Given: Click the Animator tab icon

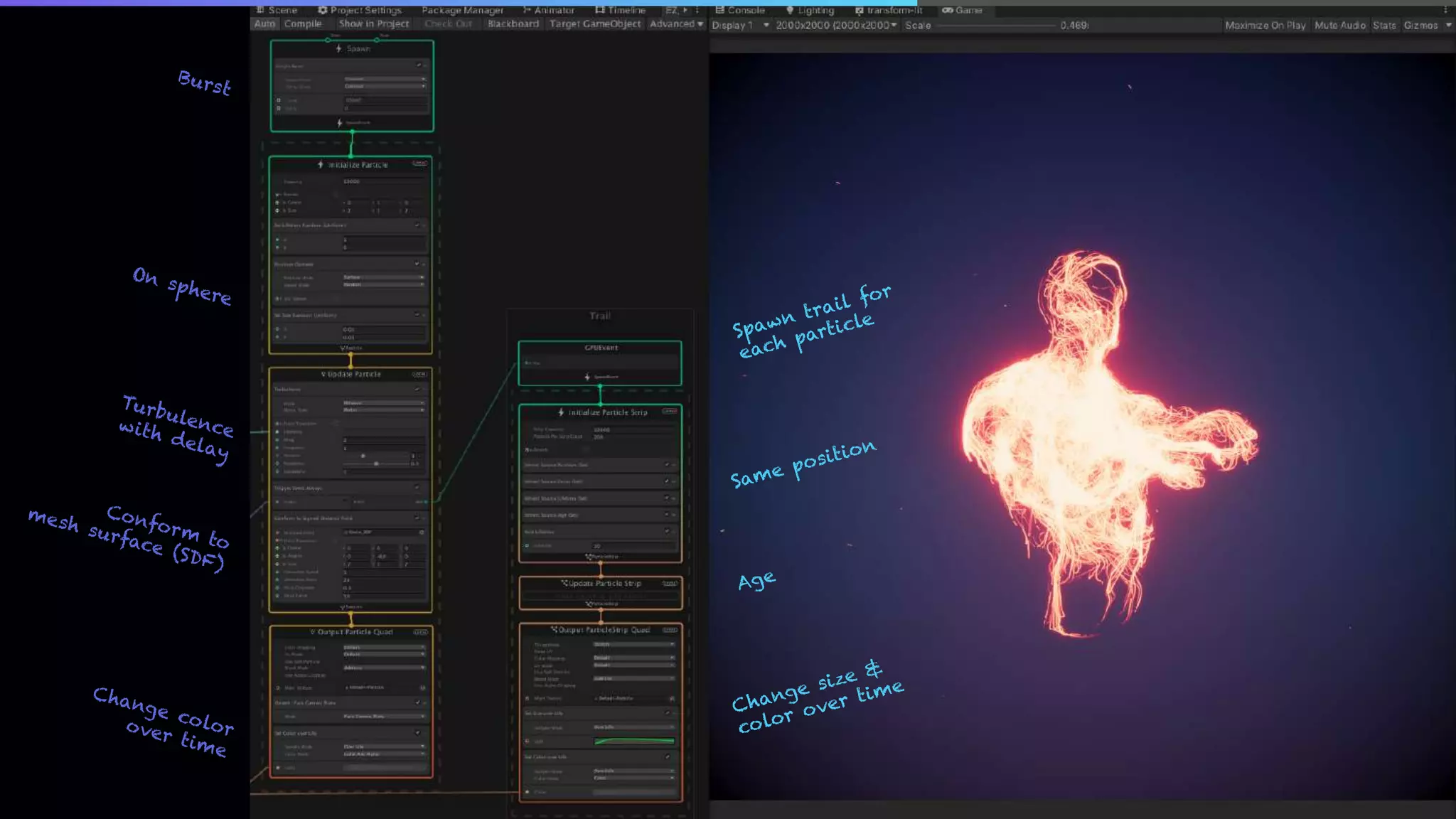Looking at the screenshot, I should [x=527, y=10].
